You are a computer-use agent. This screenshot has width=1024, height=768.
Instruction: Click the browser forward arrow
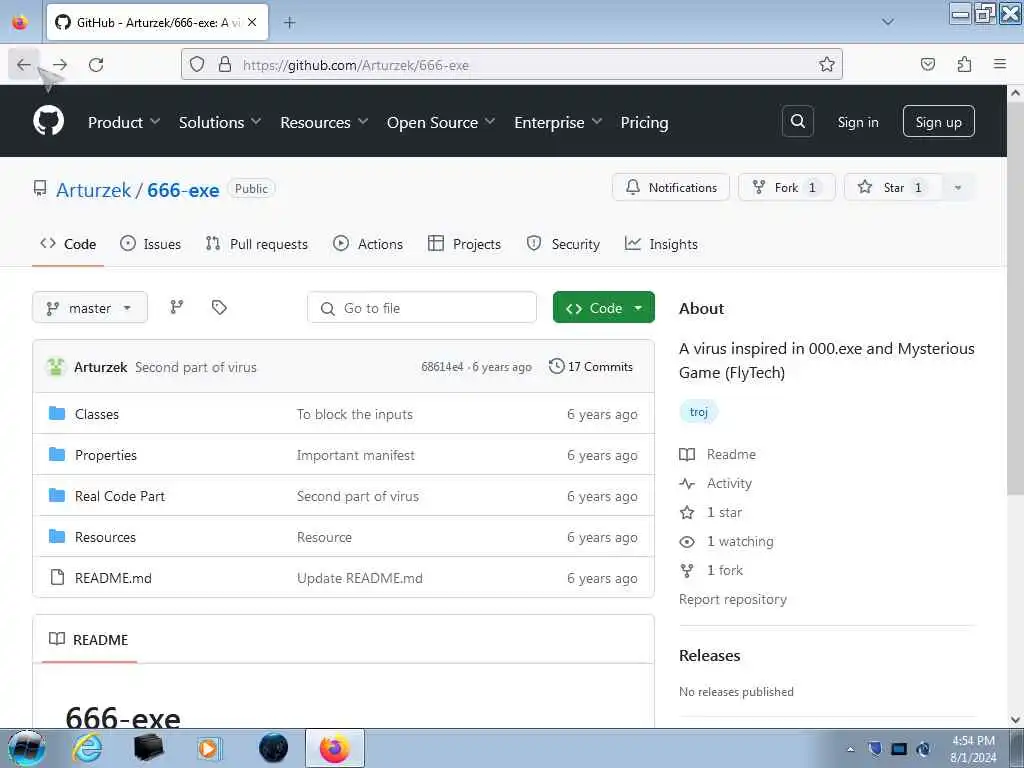[x=60, y=65]
